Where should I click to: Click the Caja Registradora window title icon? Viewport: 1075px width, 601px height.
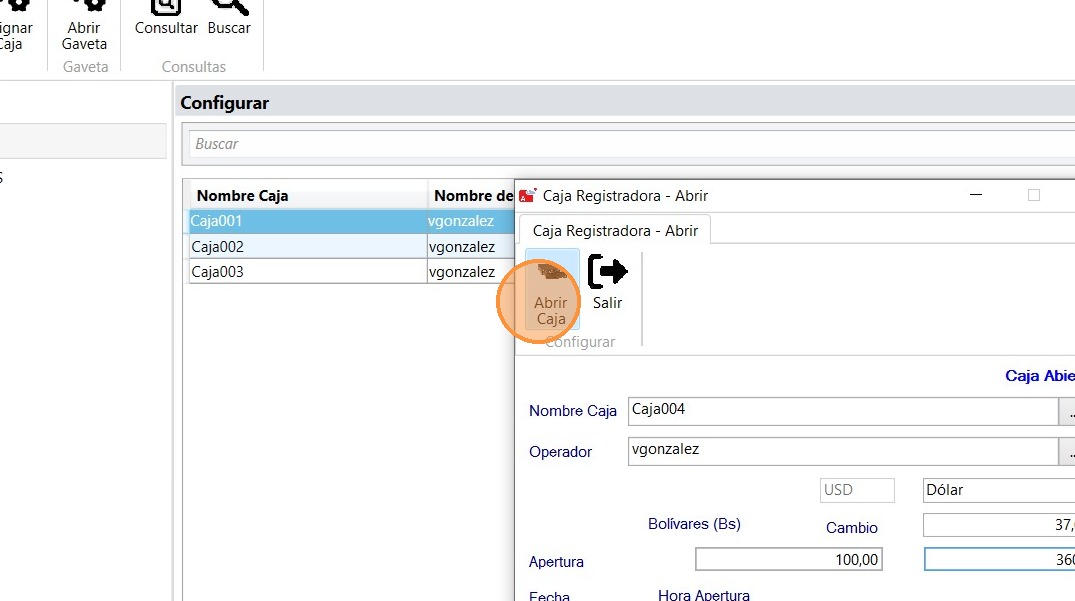point(527,196)
